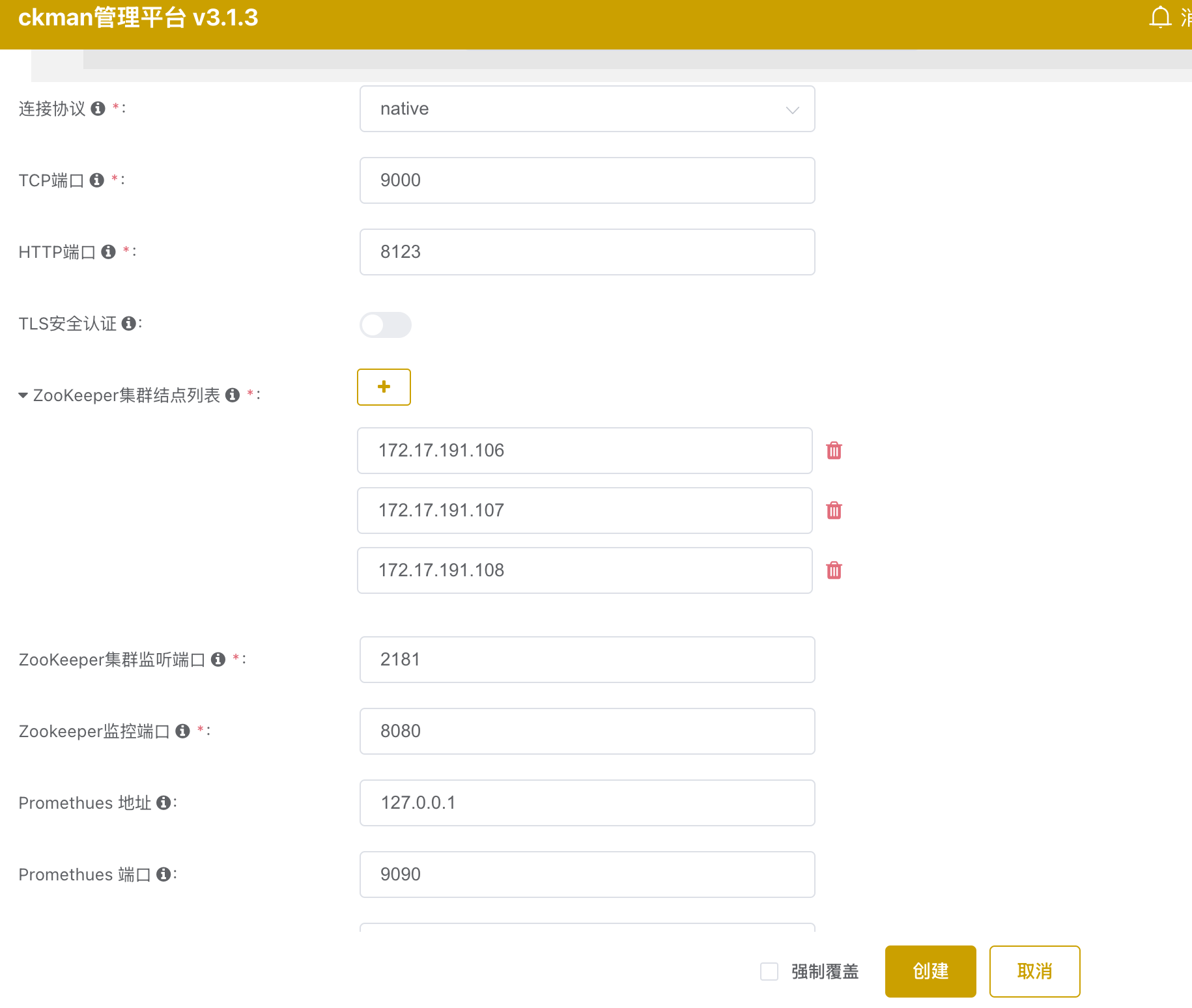Focus the HTTP端口 field showing 8123
Screen dimensions: 1192x1008
[x=586, y=252]
